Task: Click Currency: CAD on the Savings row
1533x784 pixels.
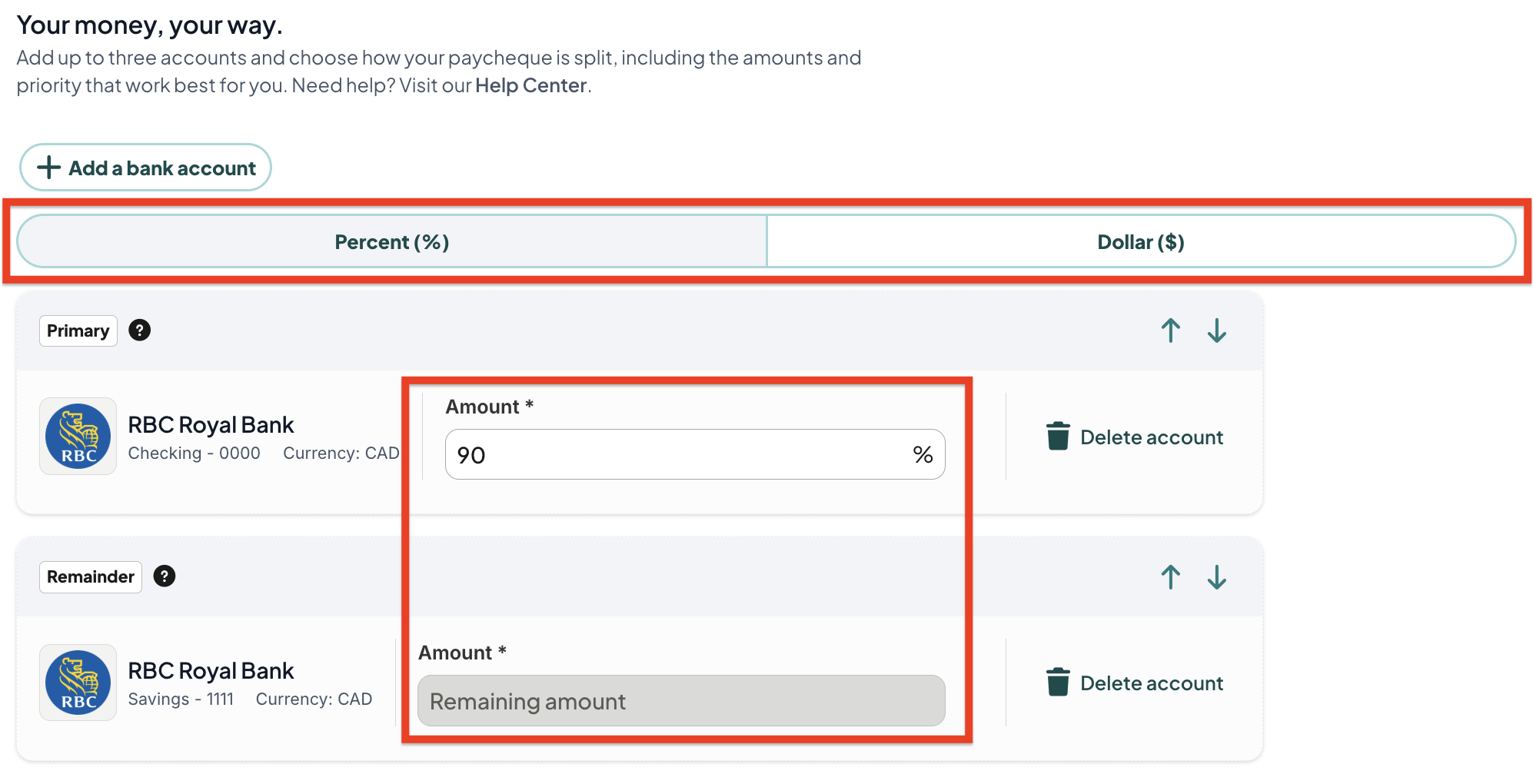Action: point(314,699)
